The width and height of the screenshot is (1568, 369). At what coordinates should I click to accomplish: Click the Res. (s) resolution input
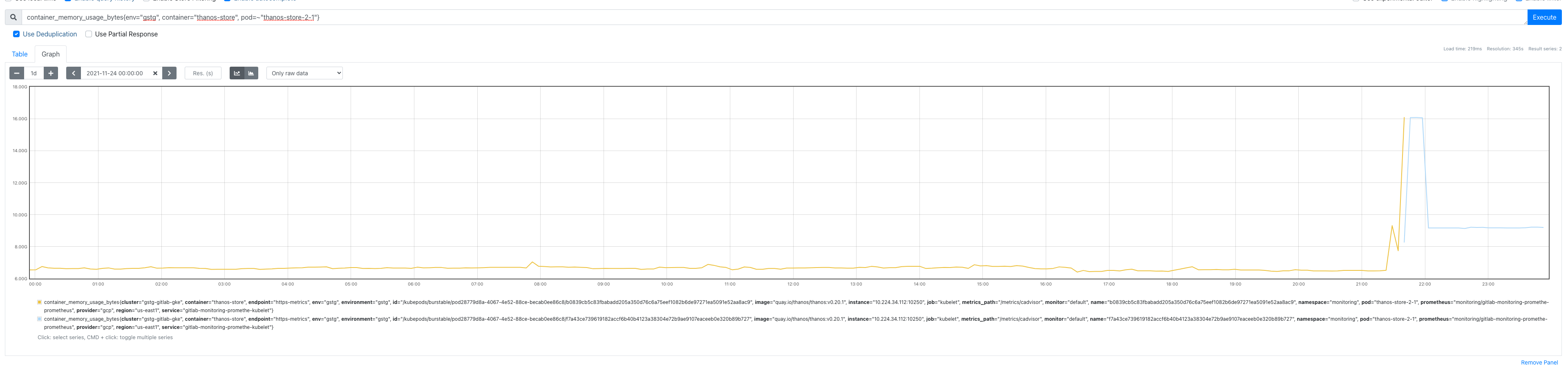(x=203, y=73)
